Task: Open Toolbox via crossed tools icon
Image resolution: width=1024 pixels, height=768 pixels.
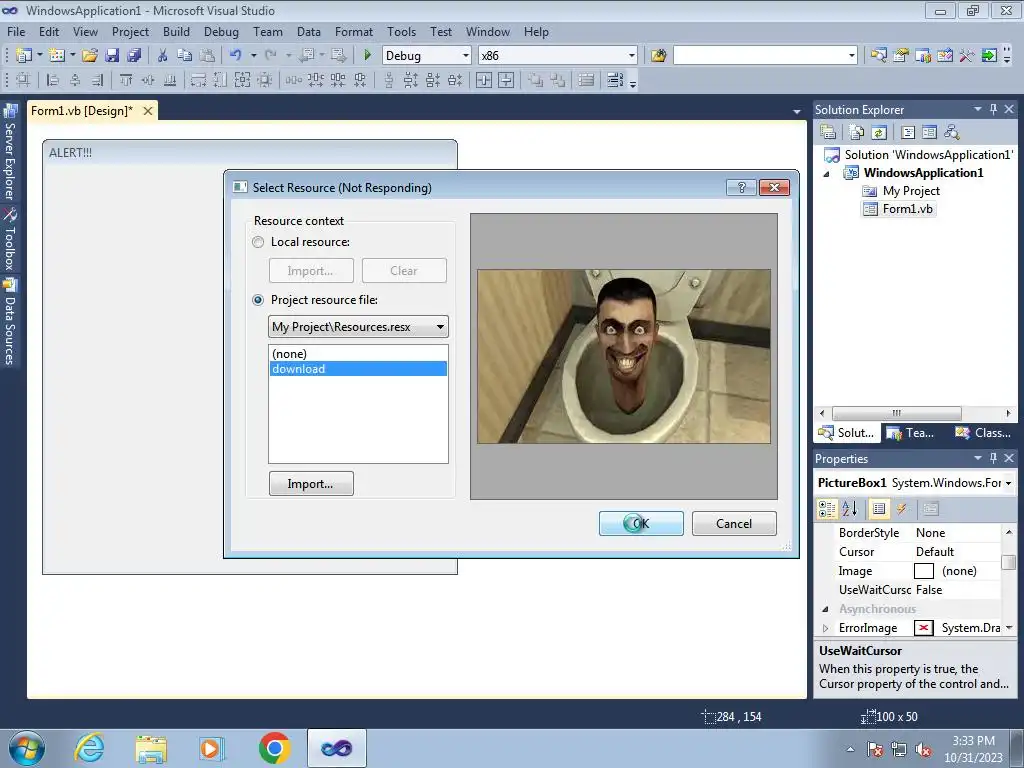Action: pyautogui.click(x=967, y=56)
